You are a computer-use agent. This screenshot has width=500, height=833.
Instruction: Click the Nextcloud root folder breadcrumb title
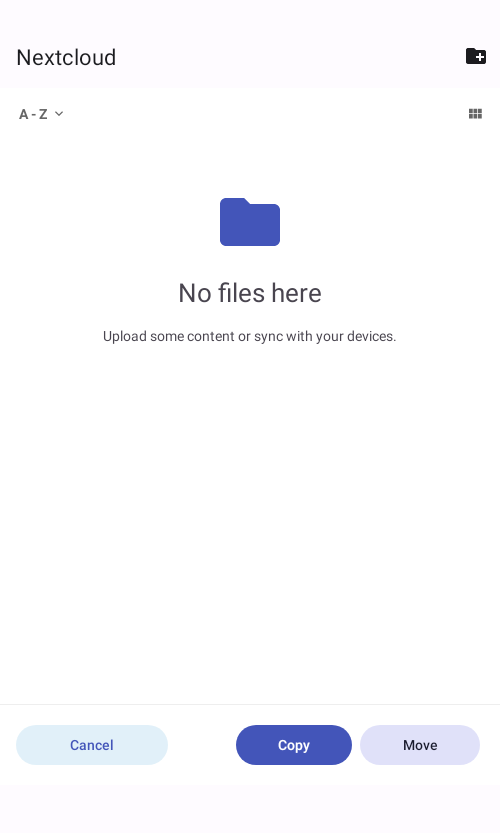[x=66, y=57]
